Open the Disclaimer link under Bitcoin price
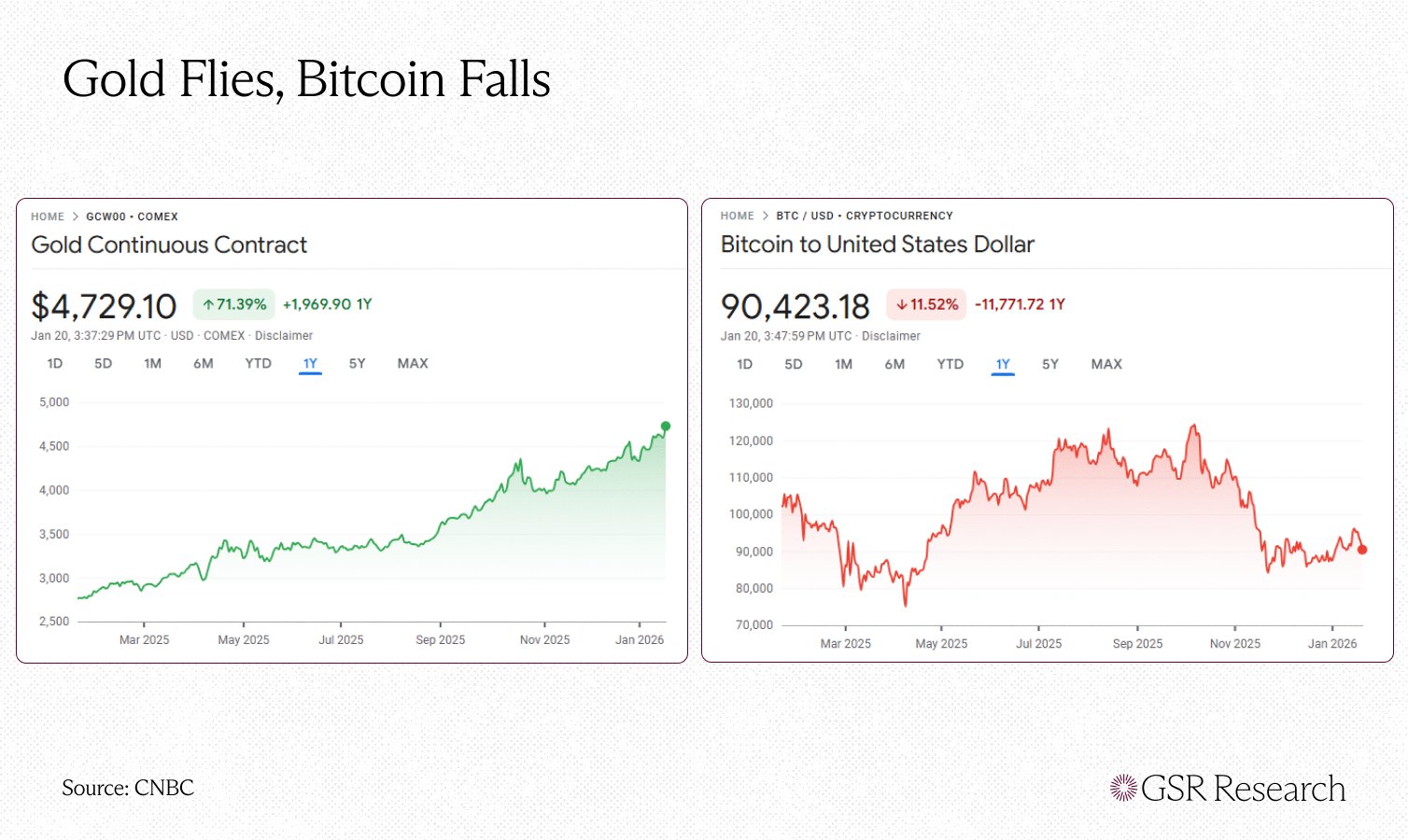The height and width of the screenshot is (840, 1408). (891, 336)
